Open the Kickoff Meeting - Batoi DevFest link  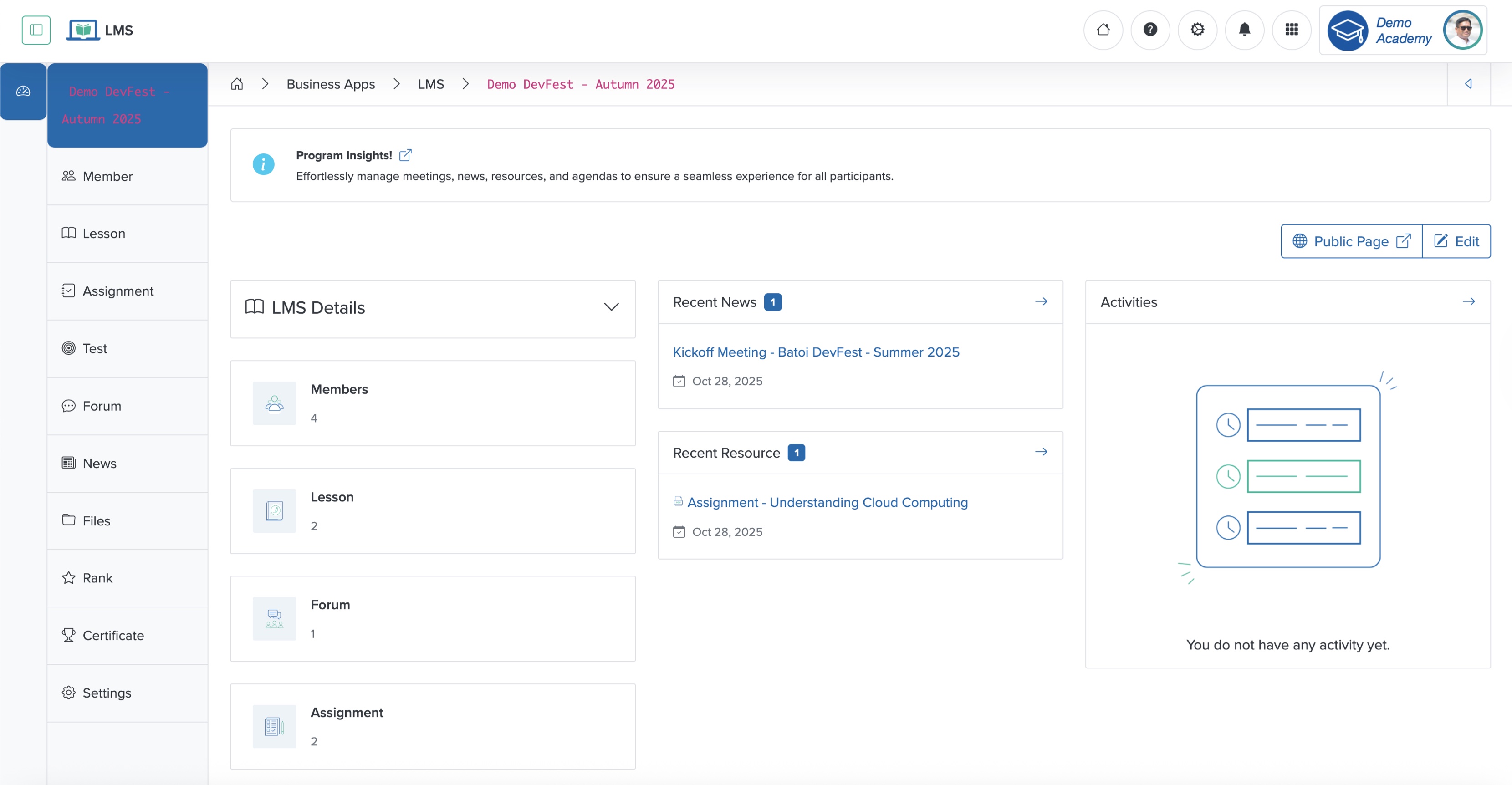[x=816, y=352]
